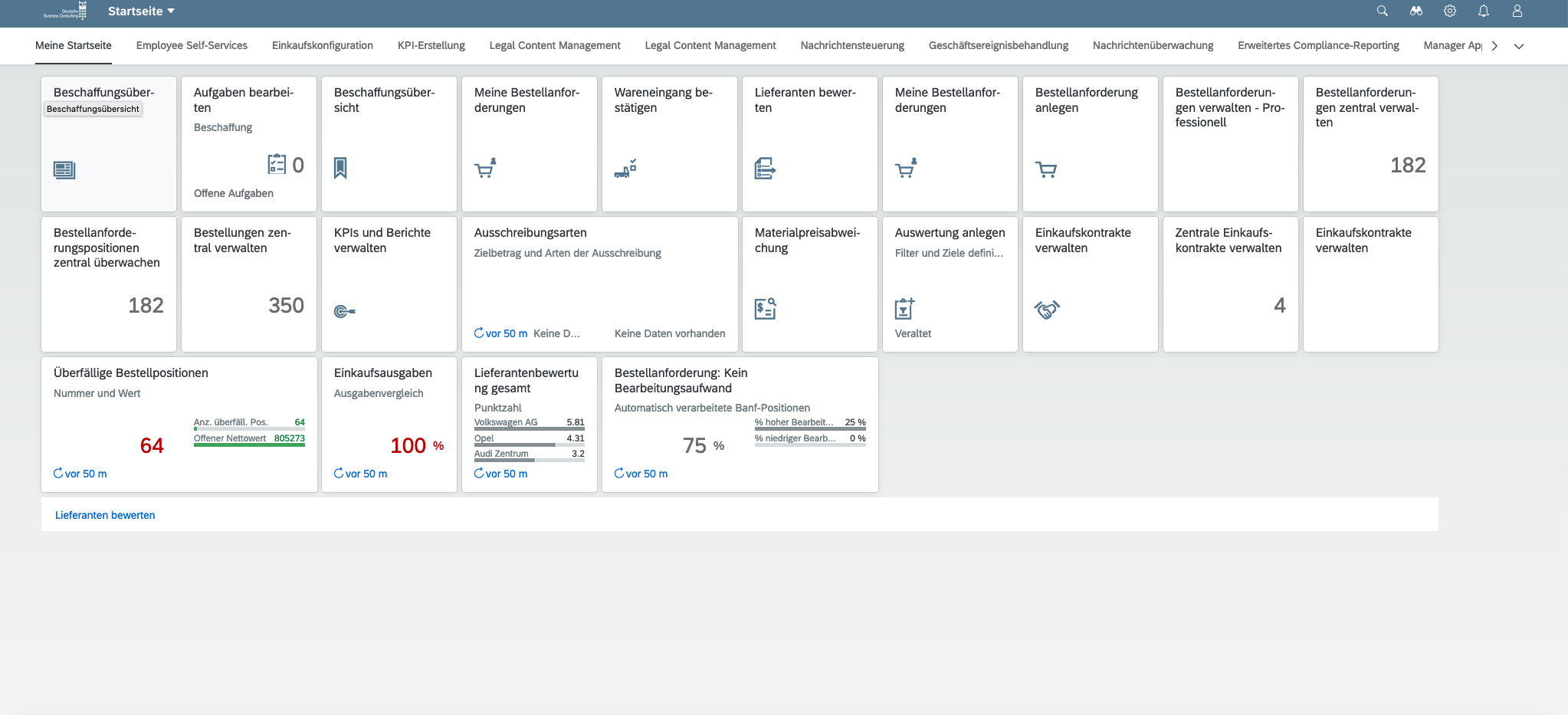The height and width of the screenshot is (715, 1568).
Task: Click refresh icon on Einkaufsausgaben tile
Action: pyautogui.click(x=339, y=473)
